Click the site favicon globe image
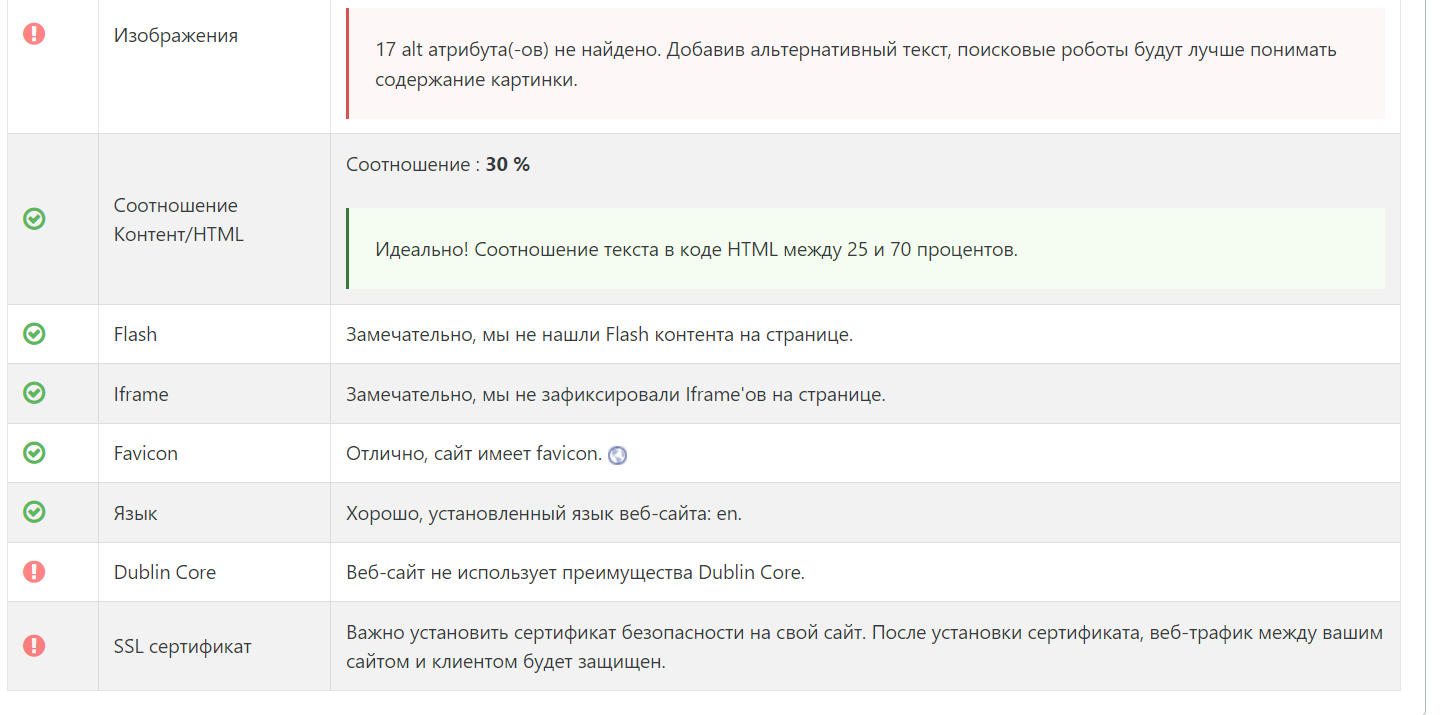 (618, 455)
